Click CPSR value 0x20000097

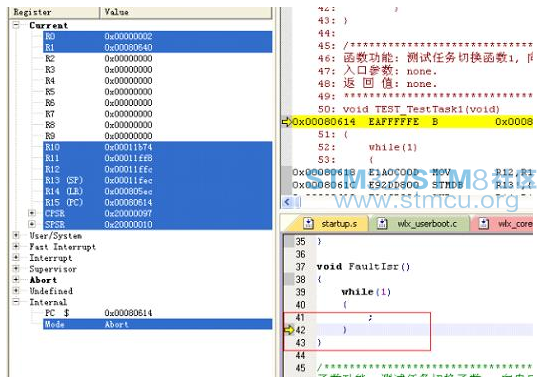[x=128, y=213]
